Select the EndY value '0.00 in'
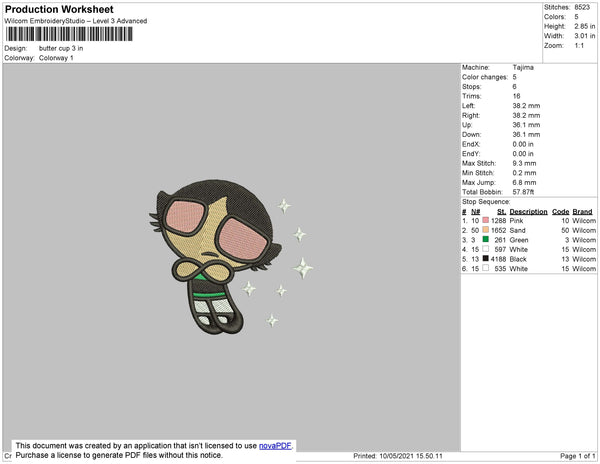600x464 pixels. point(523,153)
